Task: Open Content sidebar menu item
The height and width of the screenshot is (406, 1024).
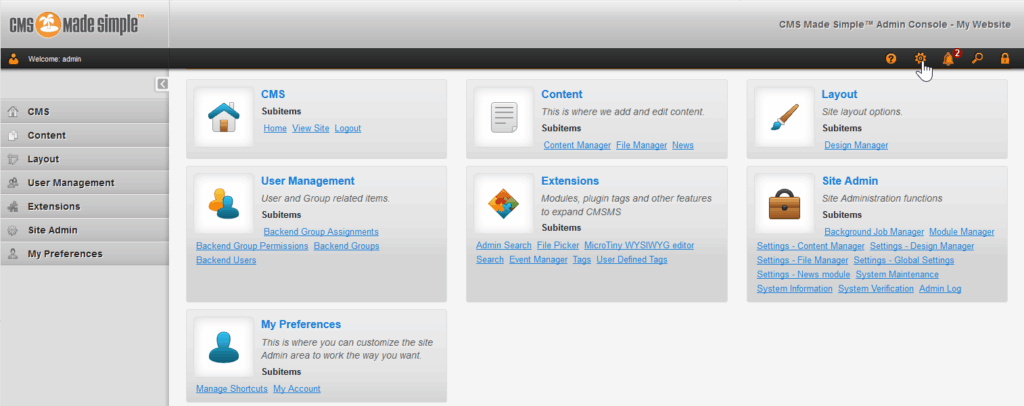Action: click(84, 135)
